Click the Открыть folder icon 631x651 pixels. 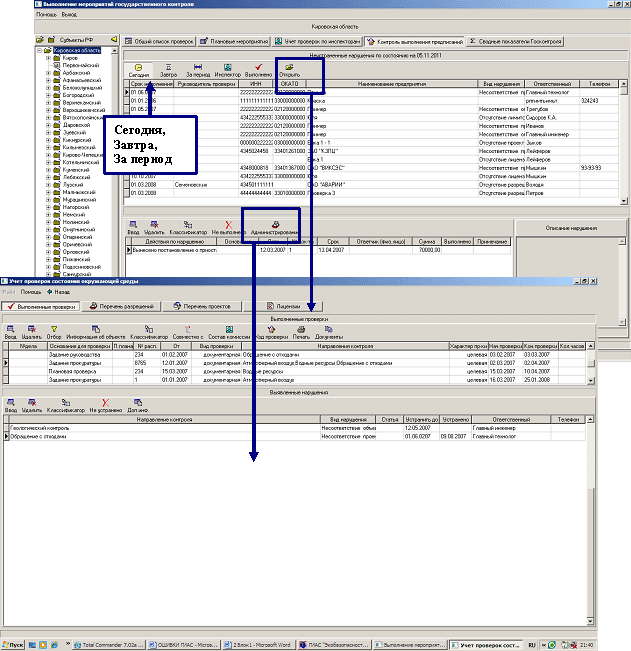[290, 68]
